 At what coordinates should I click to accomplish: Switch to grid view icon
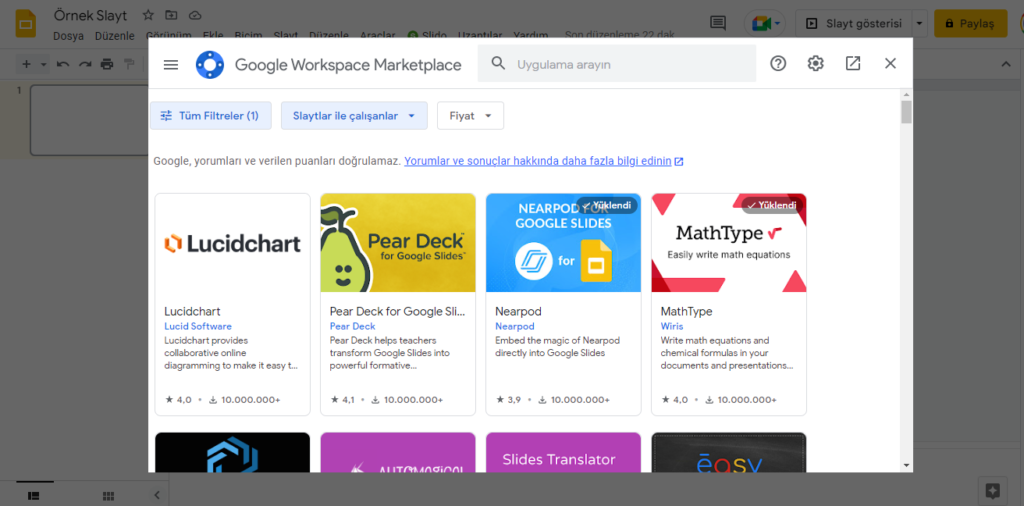click(108, 496)
